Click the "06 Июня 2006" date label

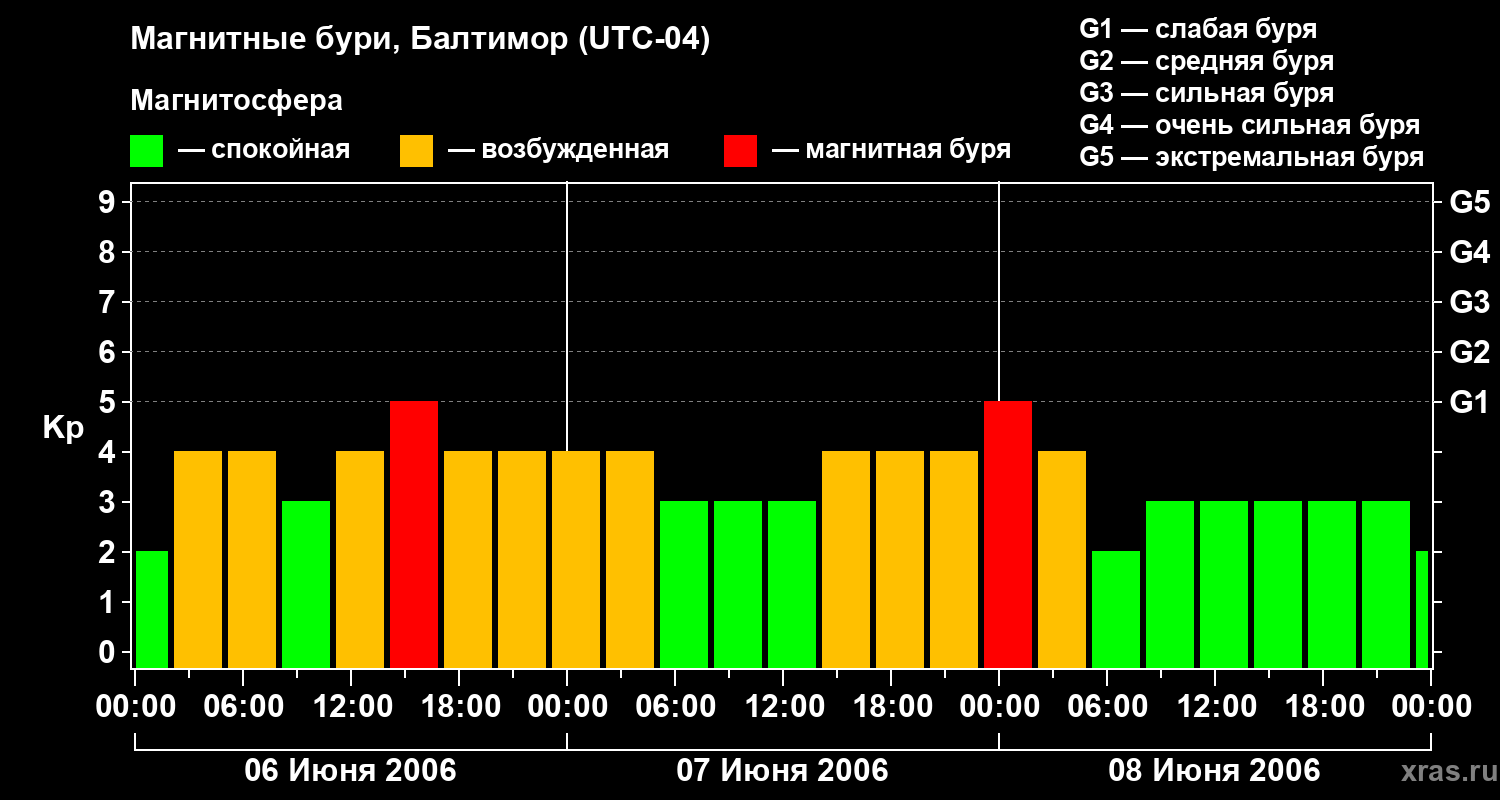(x=351, y=771)
